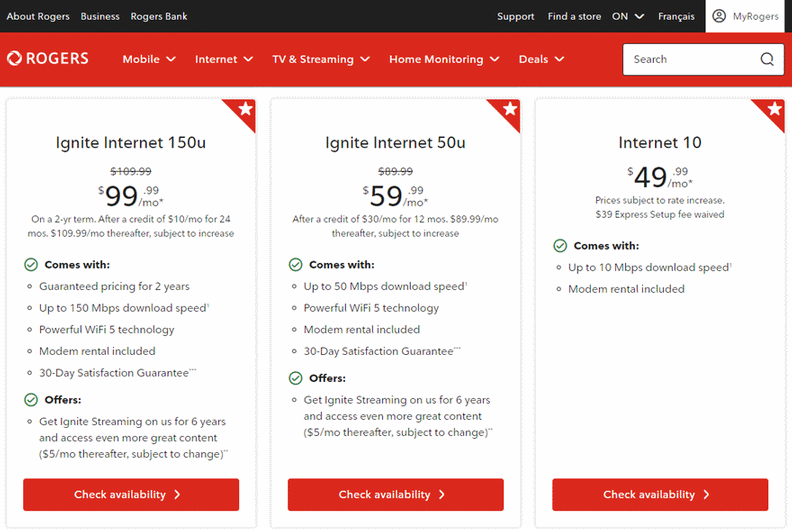The image size is (792, 529).
Task: Click the $99.99/mo price
Action: pos(131,196)
